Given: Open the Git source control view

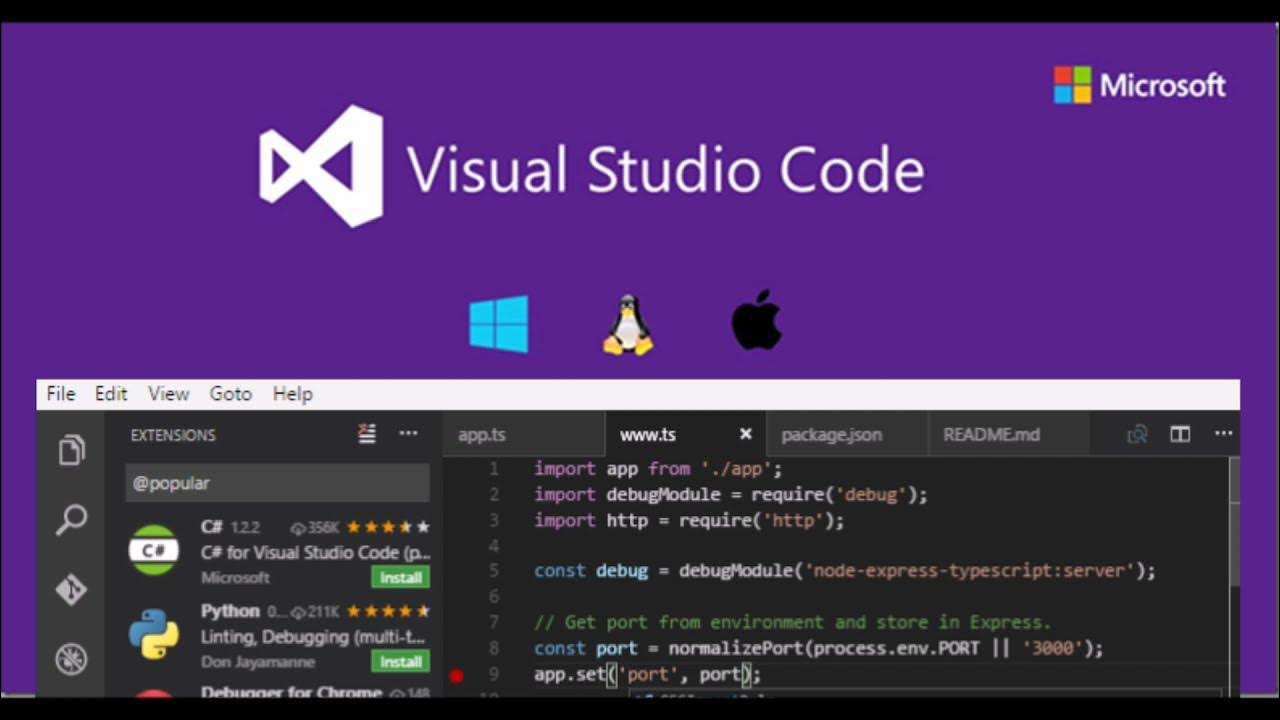Looking at the screenshot, I should 71,590.
